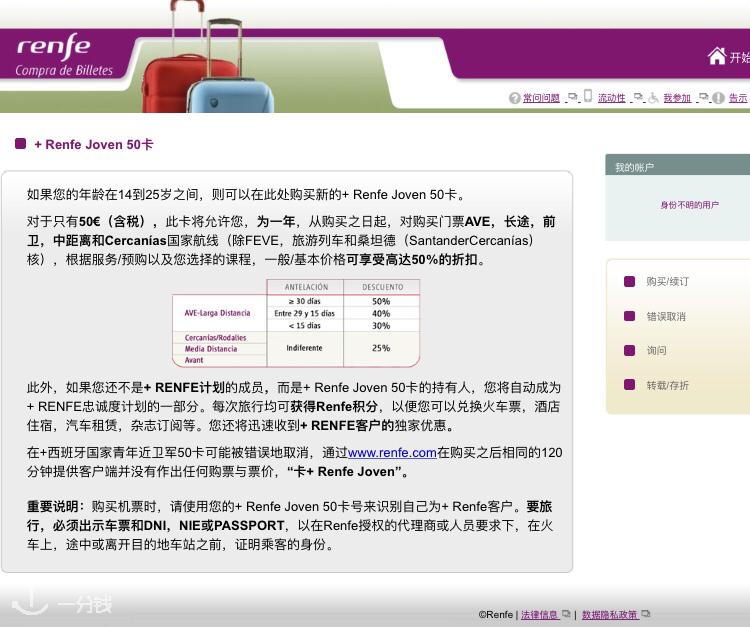Open the 告示 notices link
This screenshot has height=627, width=750.
[x=738, y=98]
